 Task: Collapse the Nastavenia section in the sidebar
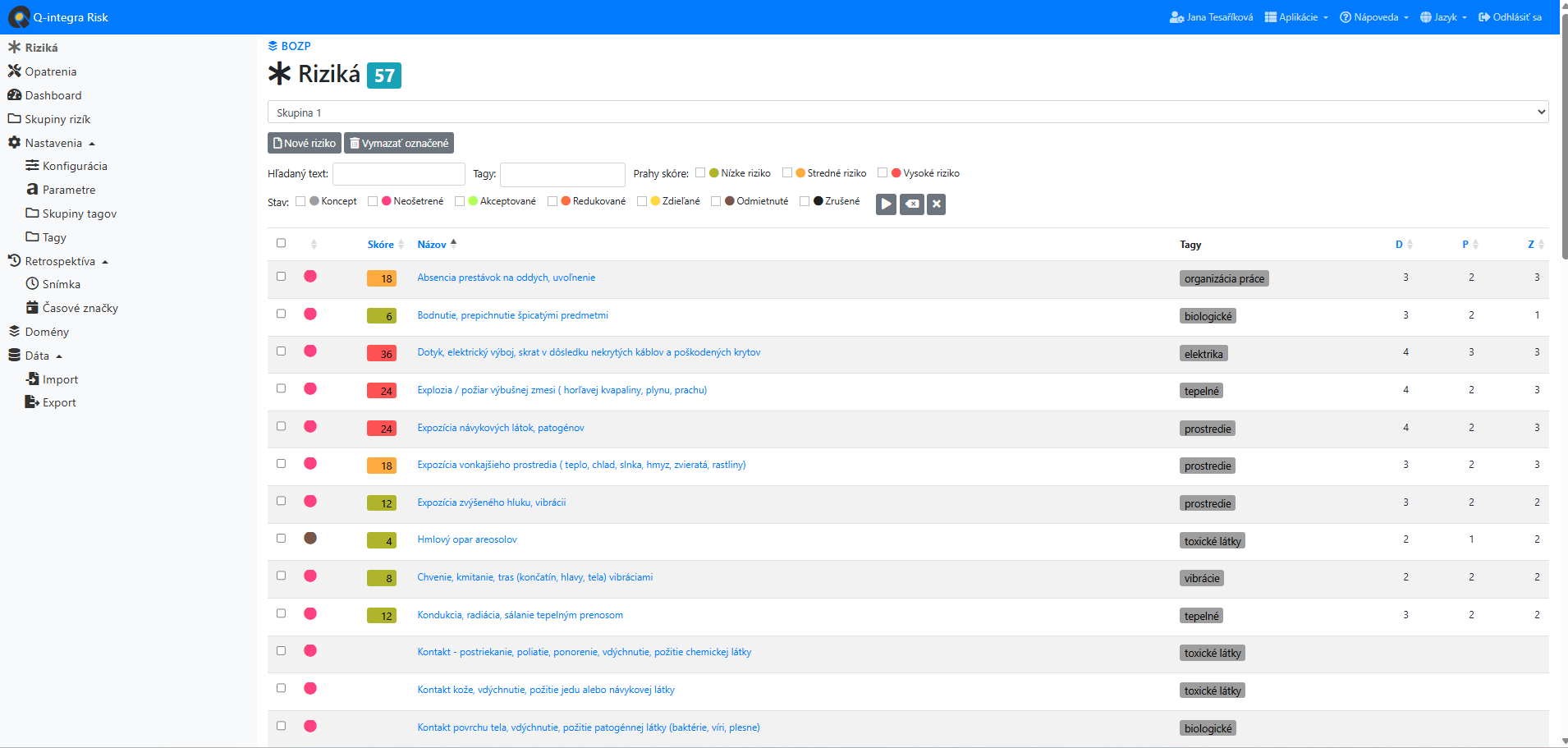53,143
